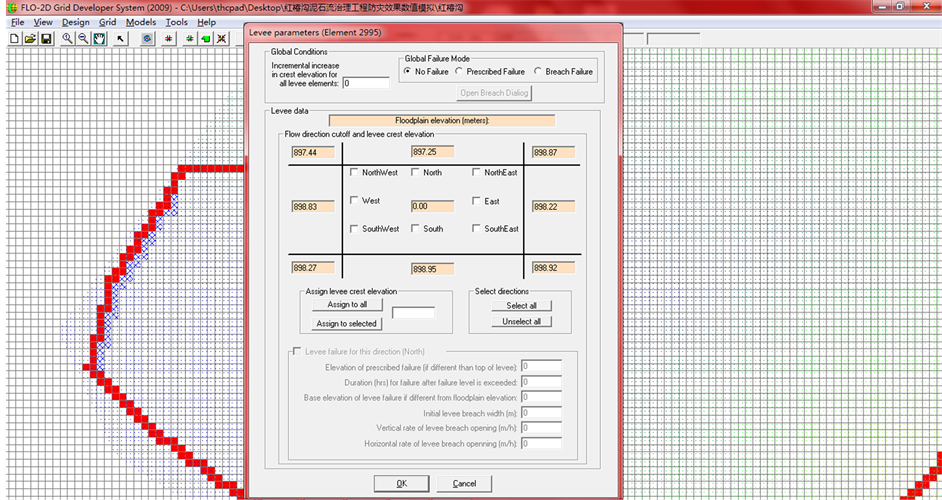This screenshot has height=500, width=942.
Task: Open the Models menu
Action: point(141,22)
